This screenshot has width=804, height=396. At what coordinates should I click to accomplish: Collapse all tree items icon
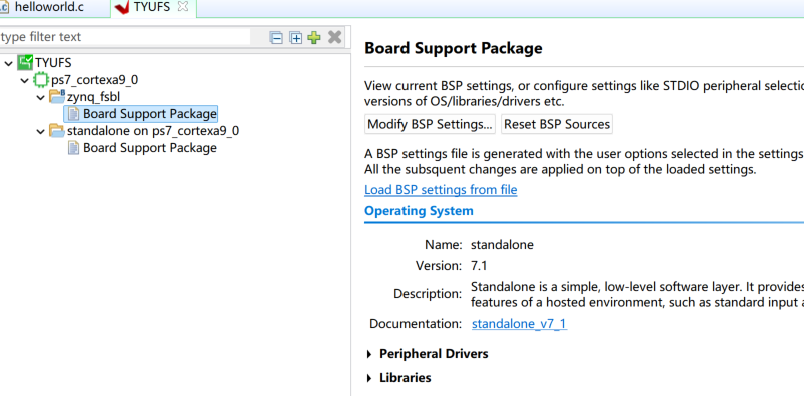[x=276, y=37]
